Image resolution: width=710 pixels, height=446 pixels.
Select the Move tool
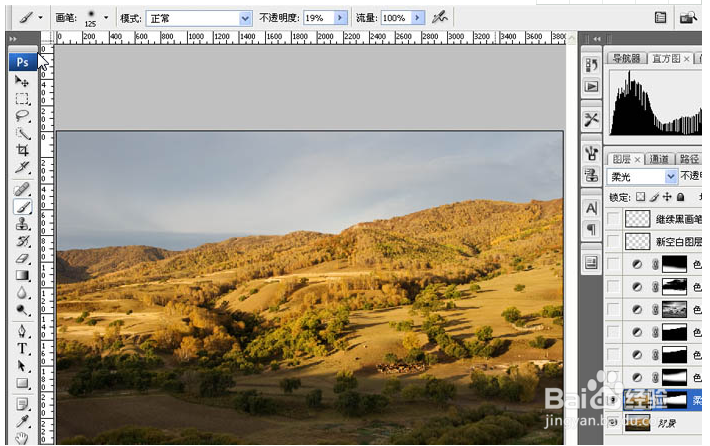point(22,82)
